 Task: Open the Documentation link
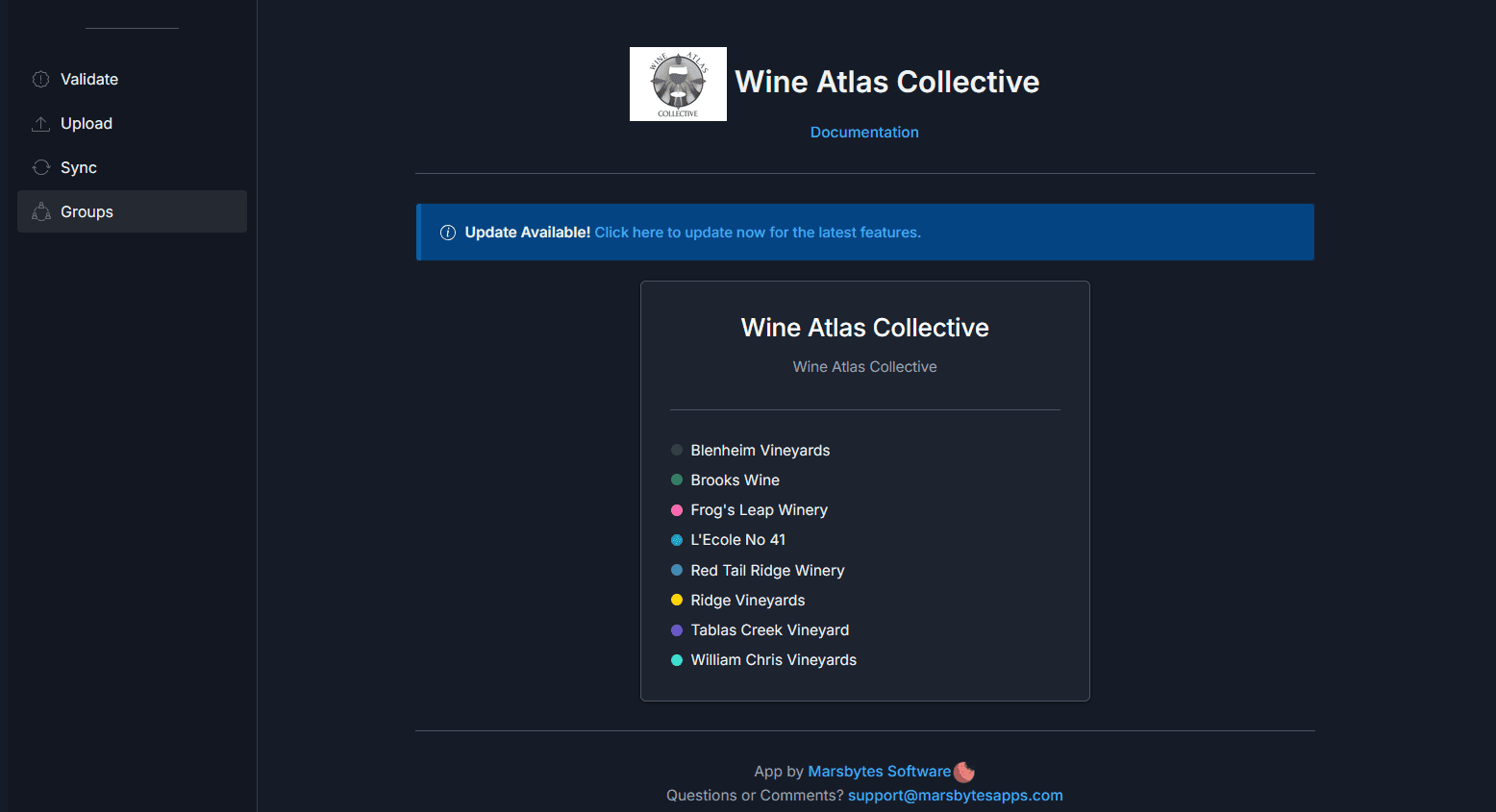coord(864,133)
